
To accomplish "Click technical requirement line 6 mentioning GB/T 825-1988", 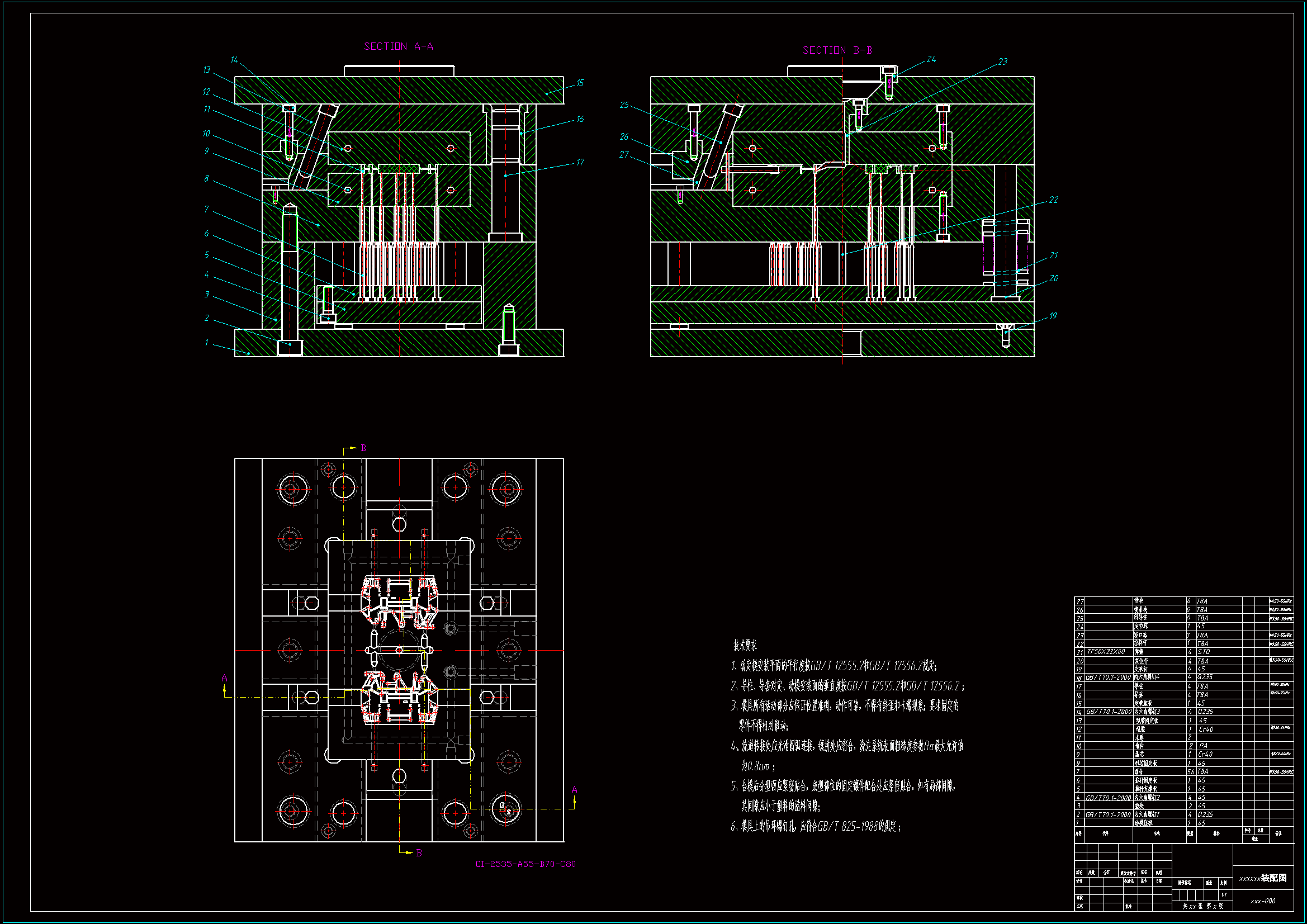I will (x=815, y=827).
